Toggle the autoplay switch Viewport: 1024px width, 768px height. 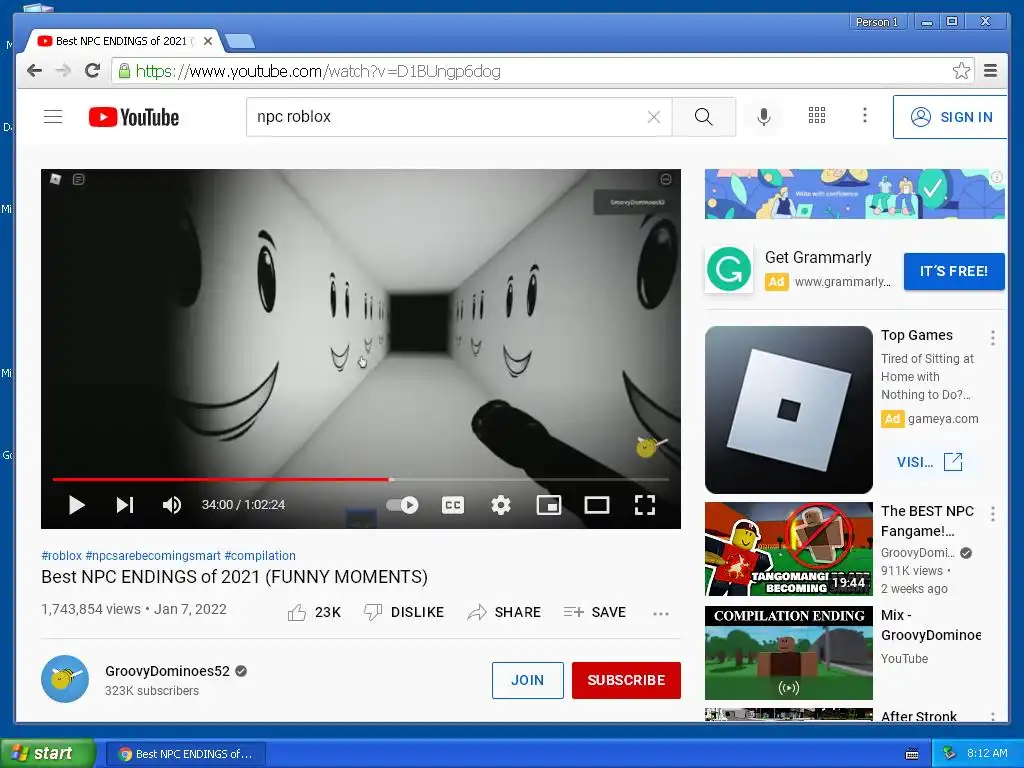point(402,505)
